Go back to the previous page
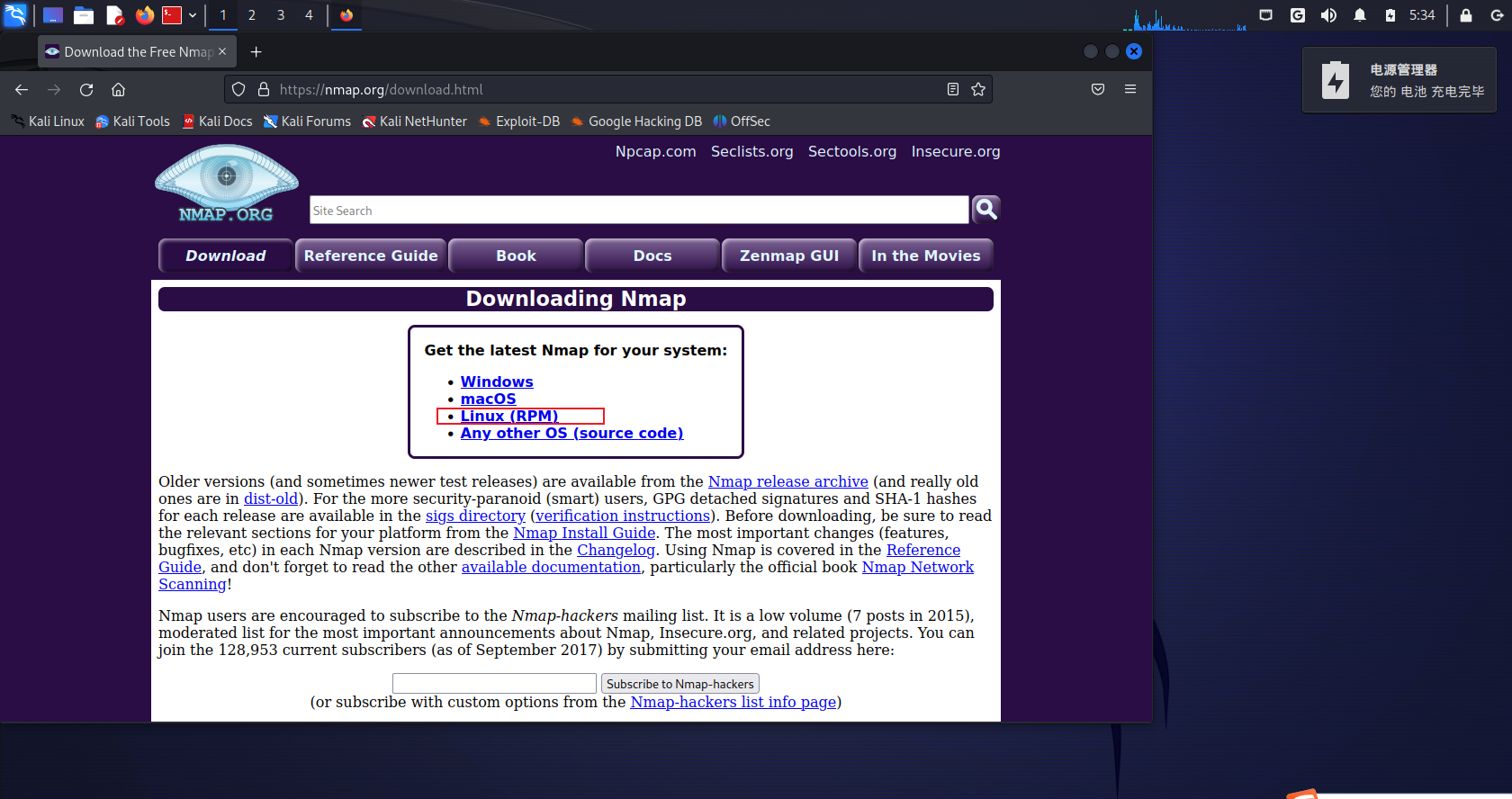The width and height of the screenshot is (1512, 799). pos(22,89)
